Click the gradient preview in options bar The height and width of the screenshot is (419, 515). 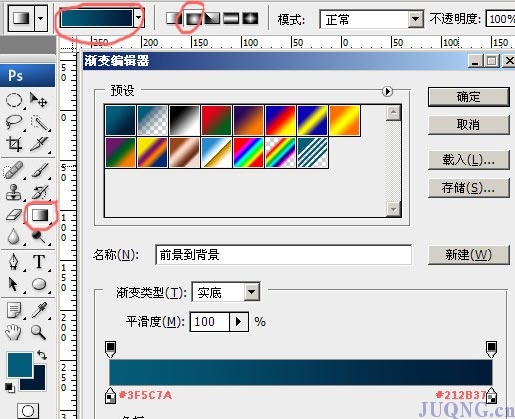(x=97, y=18)
